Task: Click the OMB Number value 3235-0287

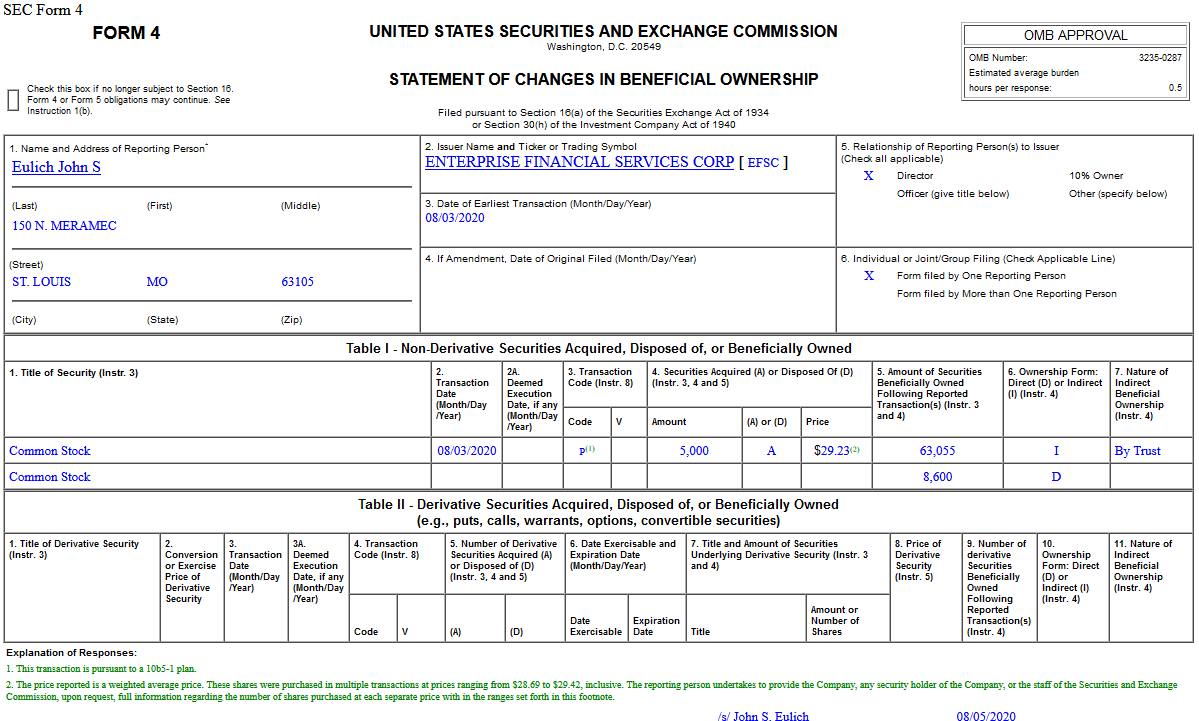Action: click(x=1160, y=57)
